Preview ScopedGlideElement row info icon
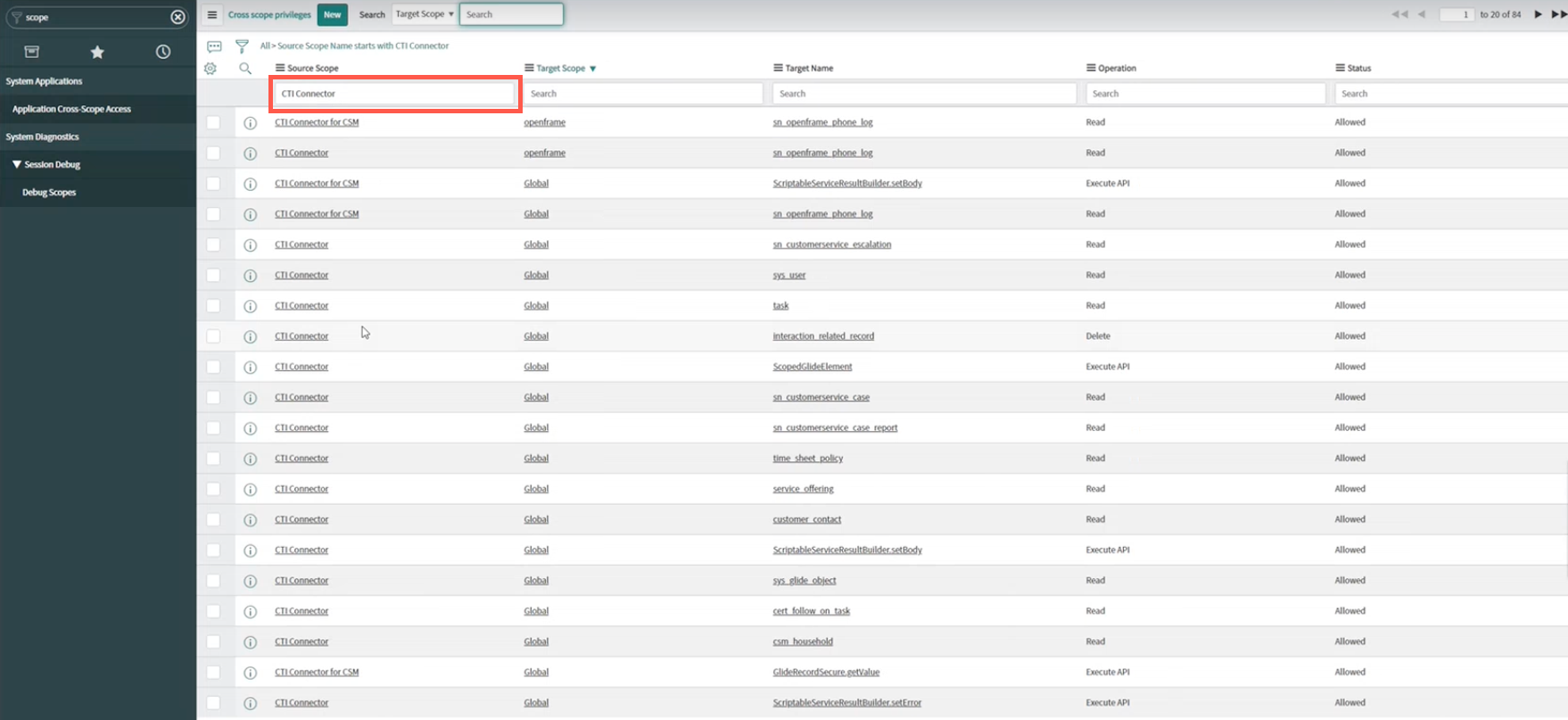The width and height of the screenshot is (1568, 720). click(x=251, y=368)
